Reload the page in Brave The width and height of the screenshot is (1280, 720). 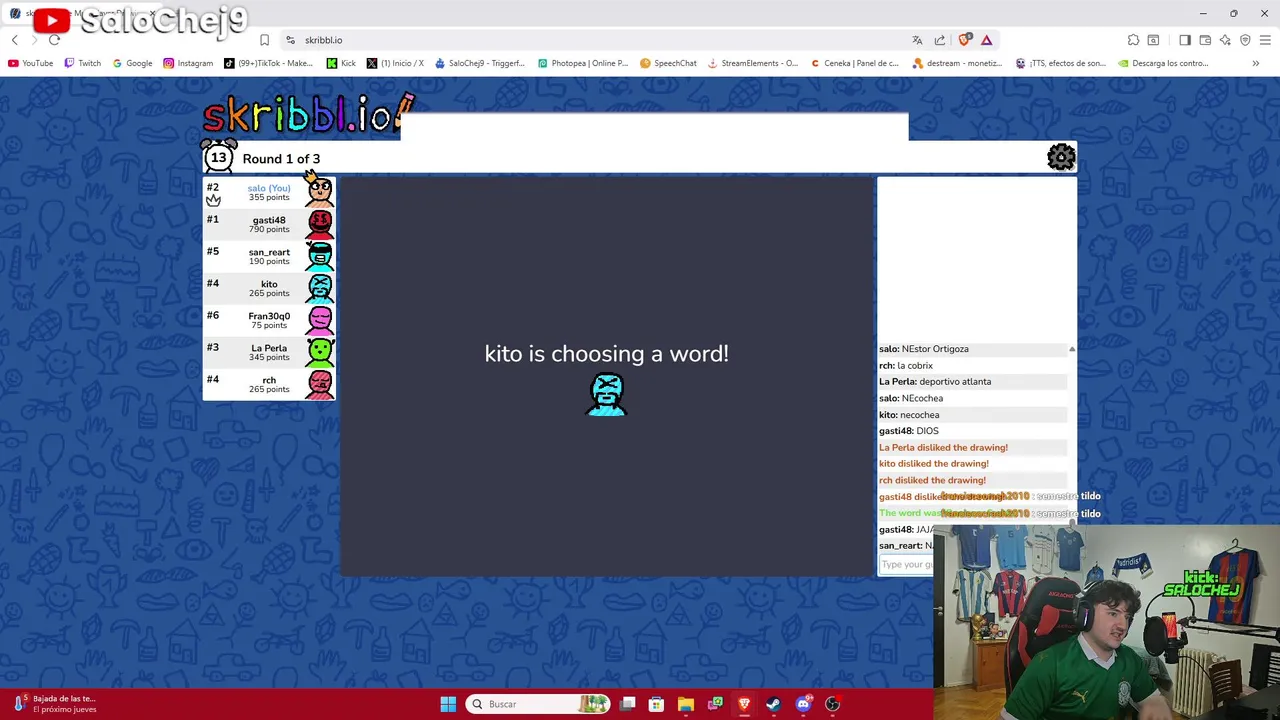tap(54, 40)
